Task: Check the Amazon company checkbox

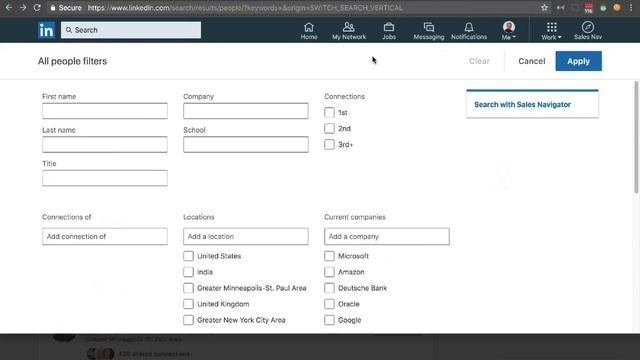Action: tap(329, 272)
